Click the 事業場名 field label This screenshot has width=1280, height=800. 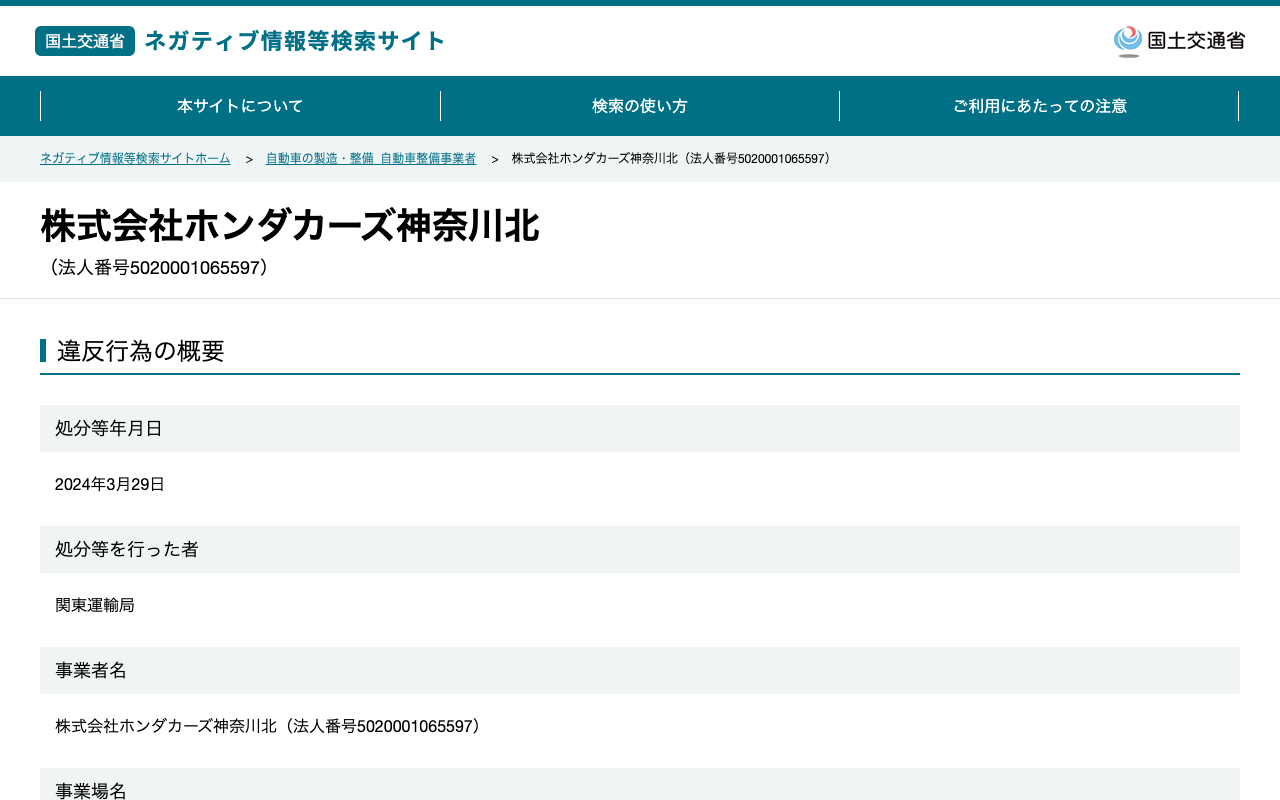pyautogui.click(x=91, y=790)
